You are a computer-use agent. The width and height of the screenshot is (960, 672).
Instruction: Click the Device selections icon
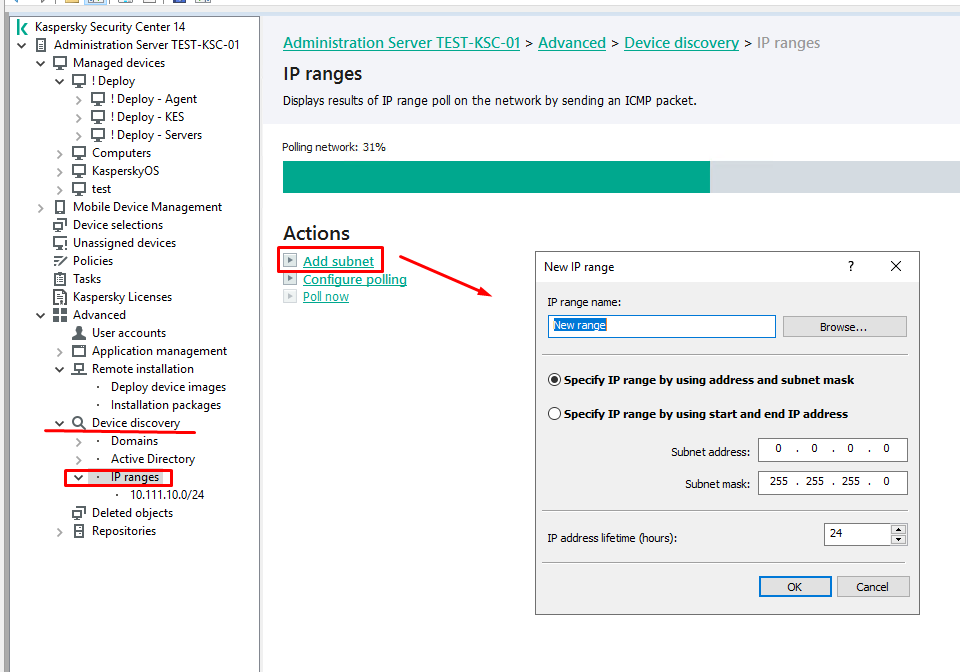[60, 225]
